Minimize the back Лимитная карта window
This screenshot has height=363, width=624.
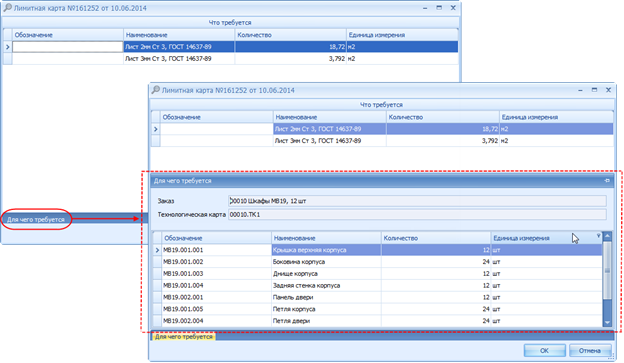425,8
